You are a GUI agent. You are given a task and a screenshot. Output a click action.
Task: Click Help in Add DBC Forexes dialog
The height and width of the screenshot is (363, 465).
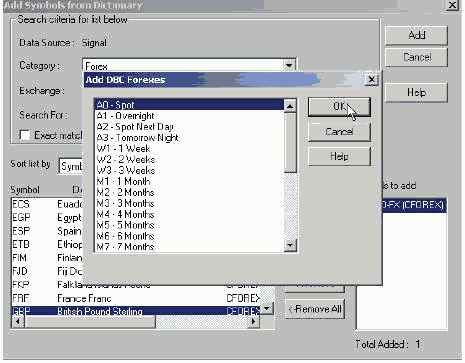coord(339,156)
